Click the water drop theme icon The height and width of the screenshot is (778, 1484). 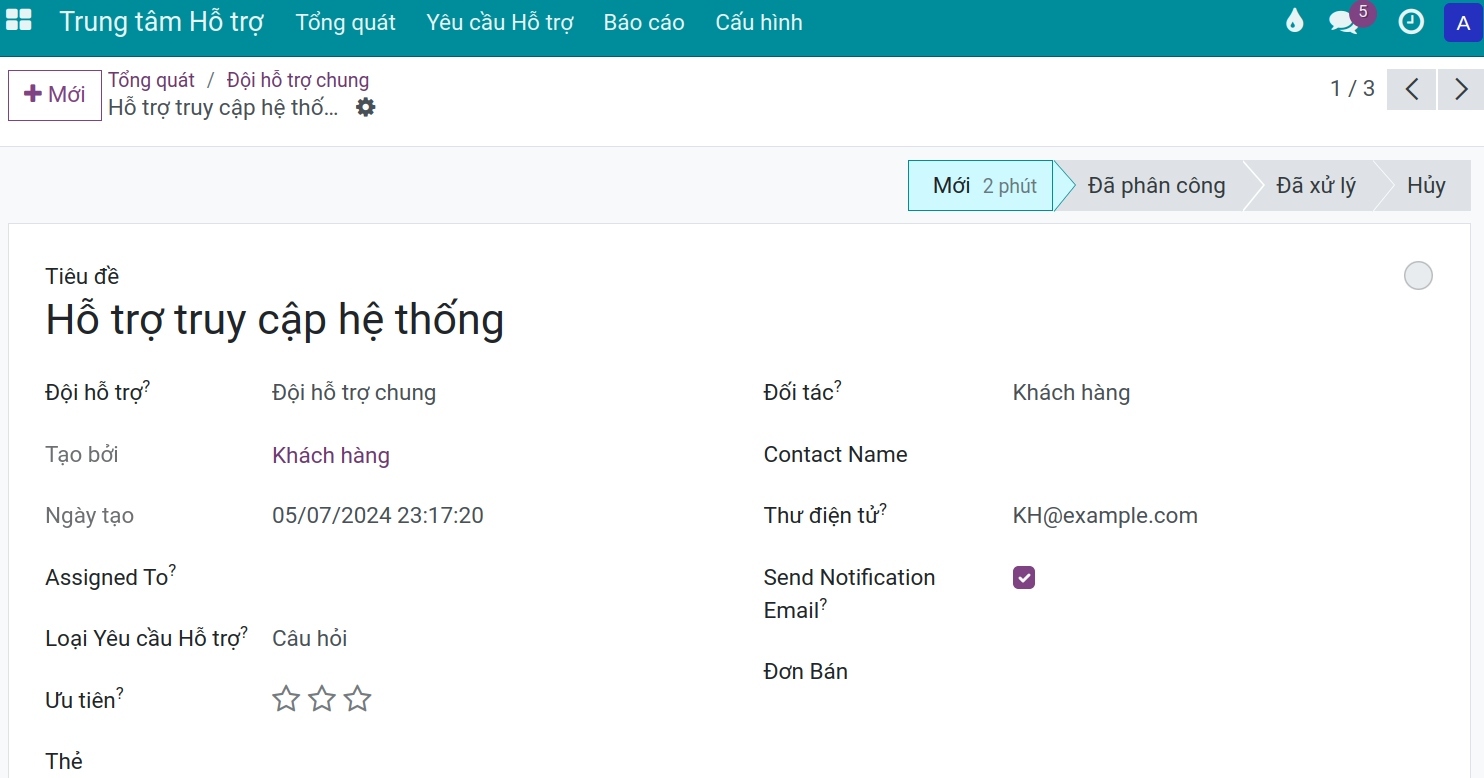[1295, 21]
